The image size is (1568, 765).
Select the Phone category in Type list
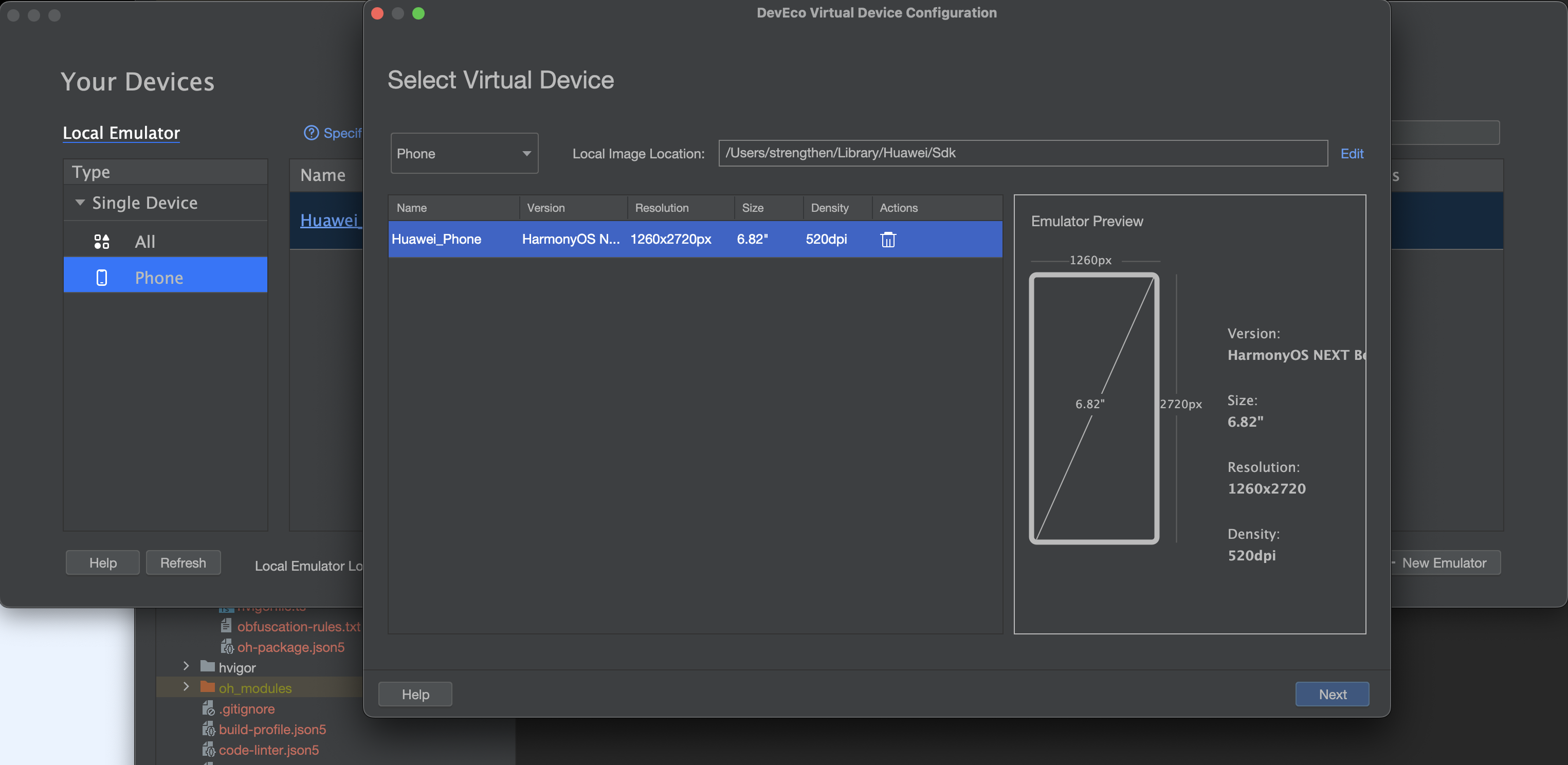pos(158,278)
